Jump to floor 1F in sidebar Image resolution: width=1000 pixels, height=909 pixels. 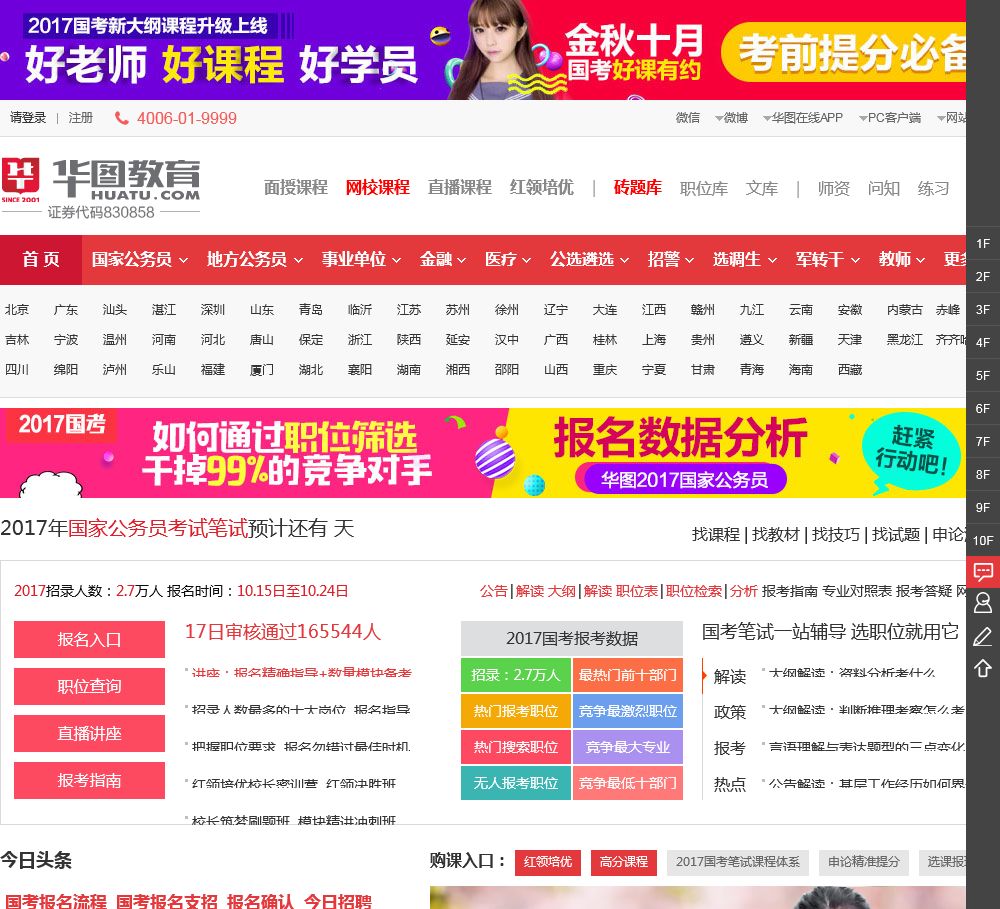pyautogui.click(x=983, y=244)
